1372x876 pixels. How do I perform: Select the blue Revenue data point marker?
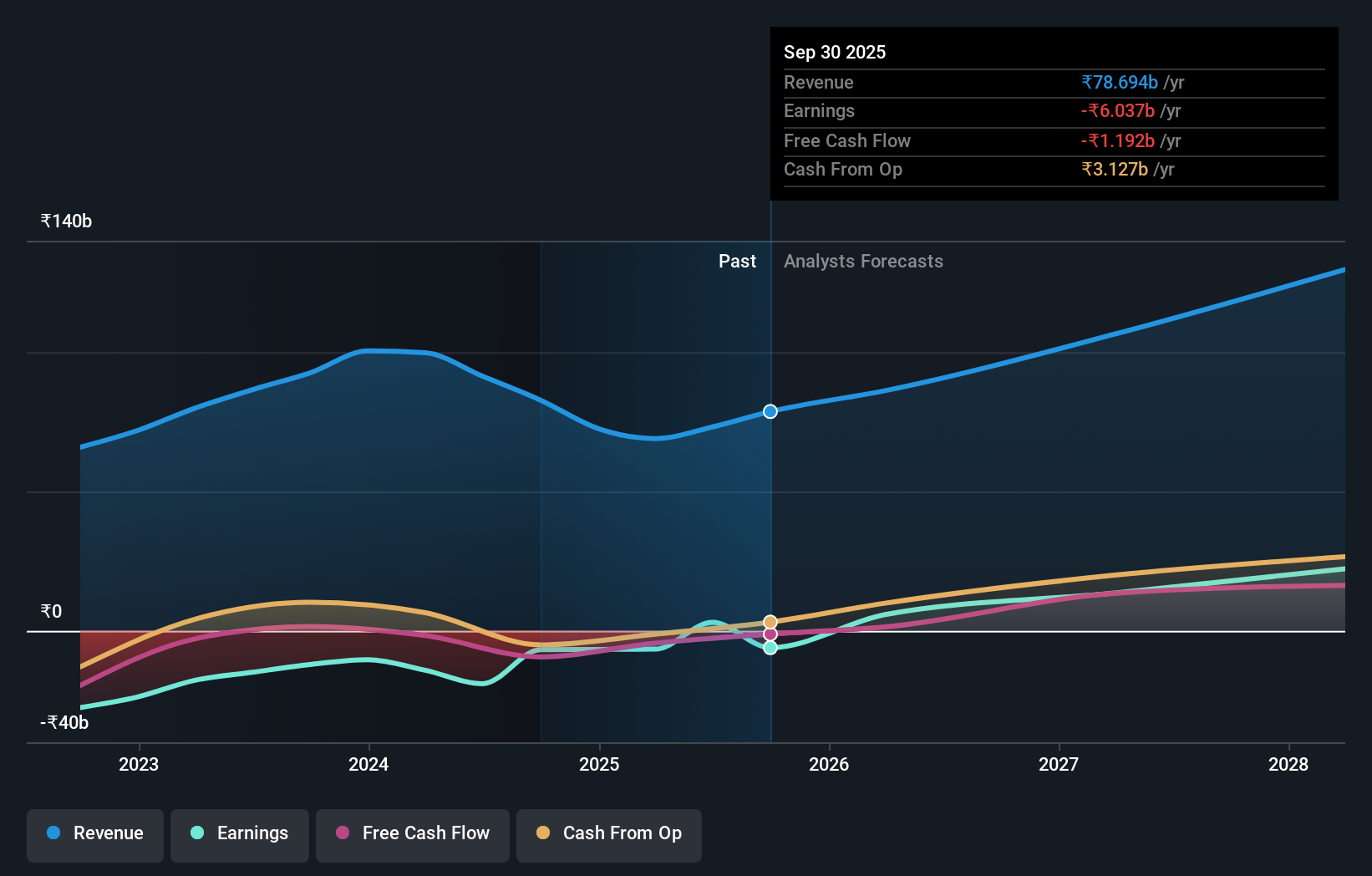point(770,410)
